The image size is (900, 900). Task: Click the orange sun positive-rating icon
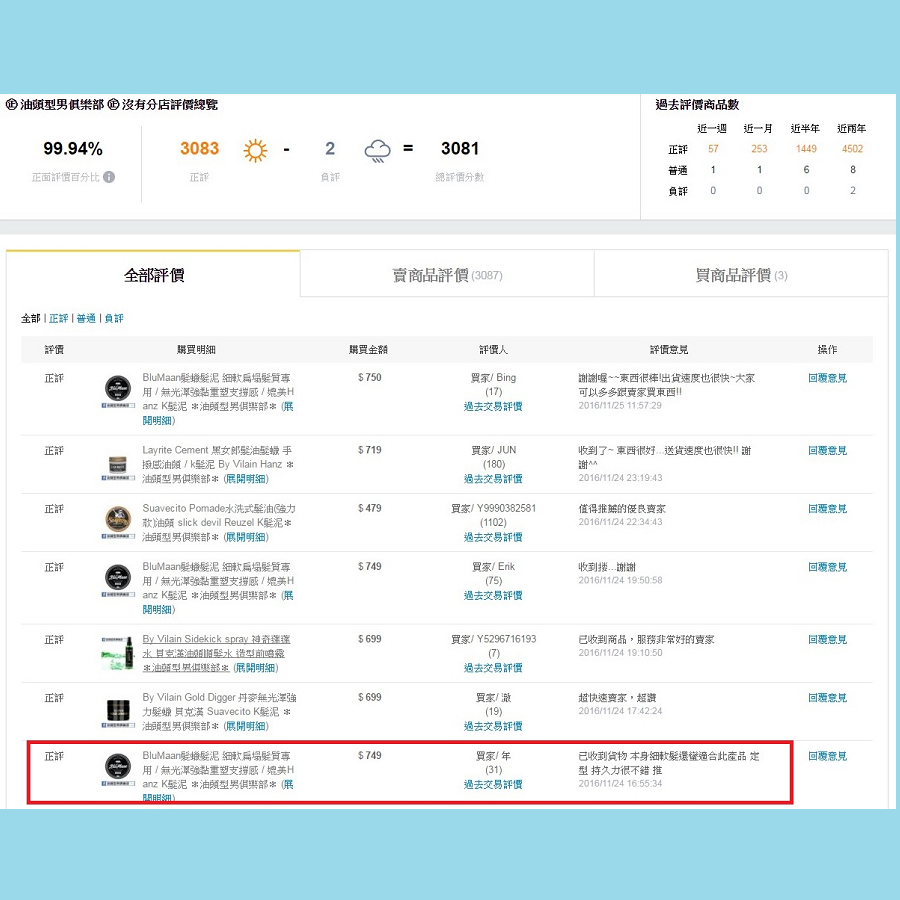[256, 150]
